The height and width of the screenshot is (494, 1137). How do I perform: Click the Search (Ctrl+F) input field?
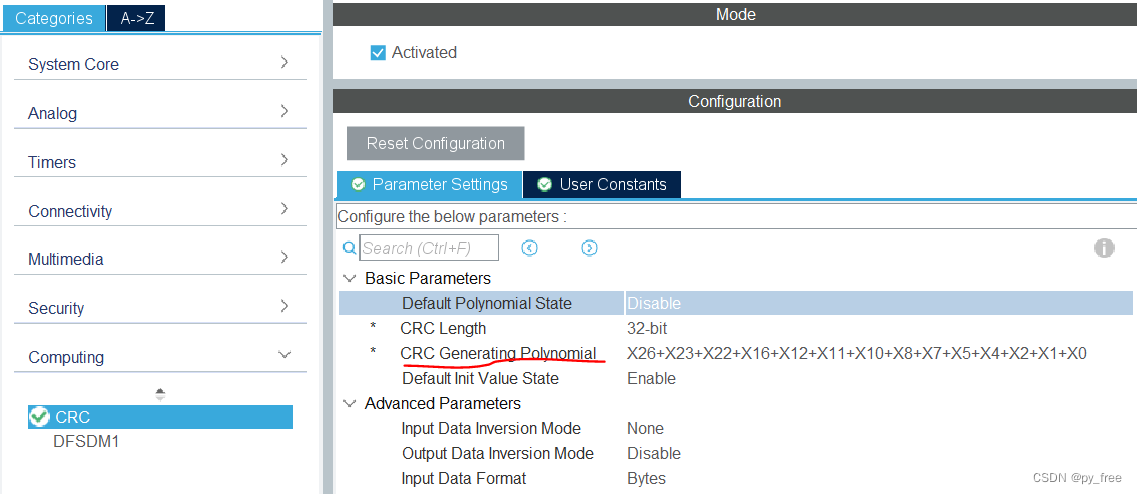pyautogui.click(x=429, y=248)
